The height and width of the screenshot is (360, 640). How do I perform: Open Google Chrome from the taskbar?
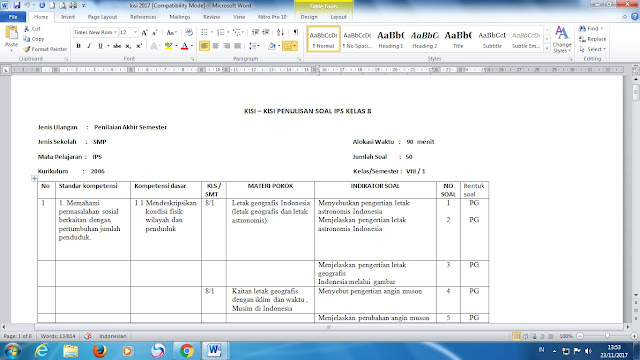tap(187, 351)
